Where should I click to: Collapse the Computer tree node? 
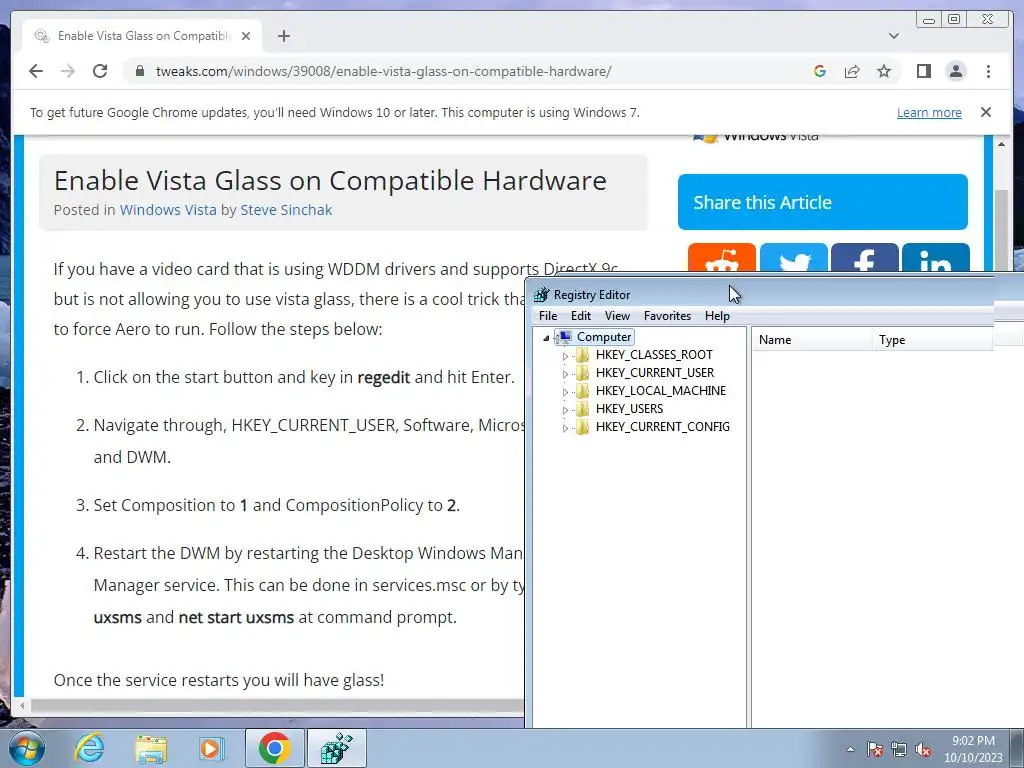coord(546,338)
